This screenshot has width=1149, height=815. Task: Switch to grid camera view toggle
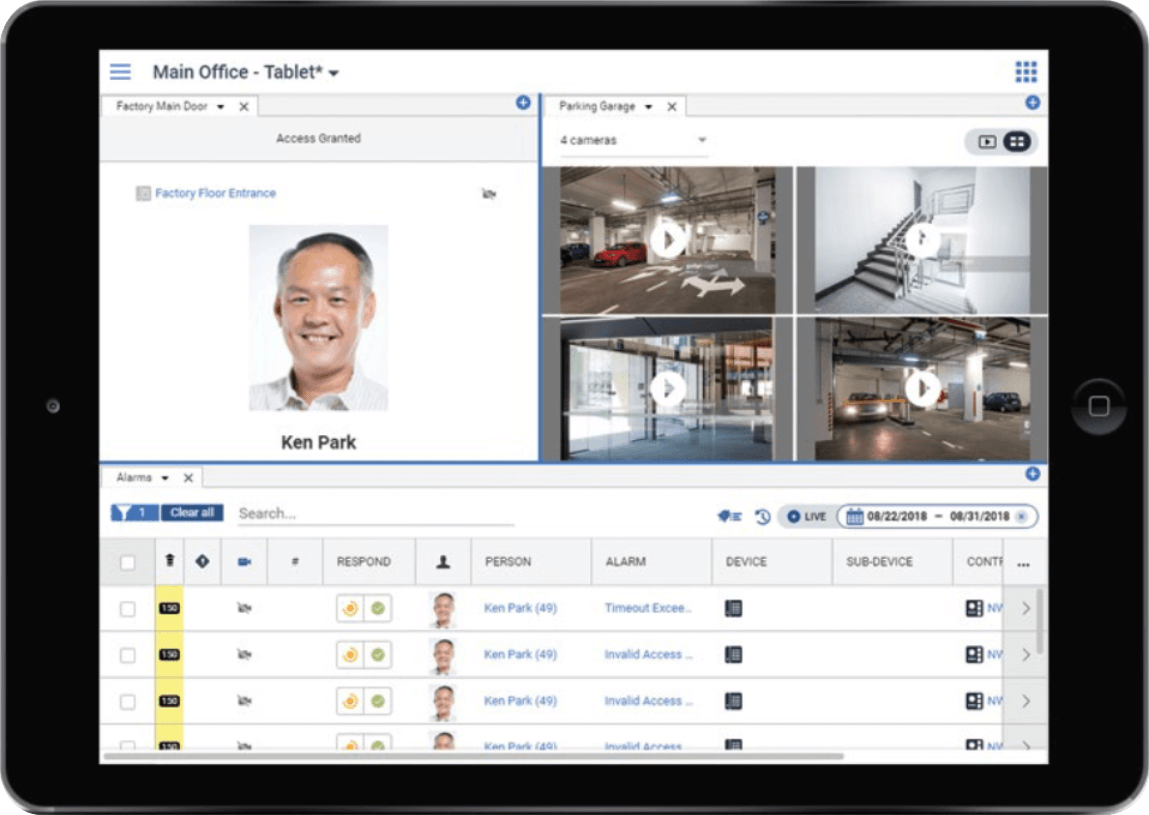click(1016, 142)
